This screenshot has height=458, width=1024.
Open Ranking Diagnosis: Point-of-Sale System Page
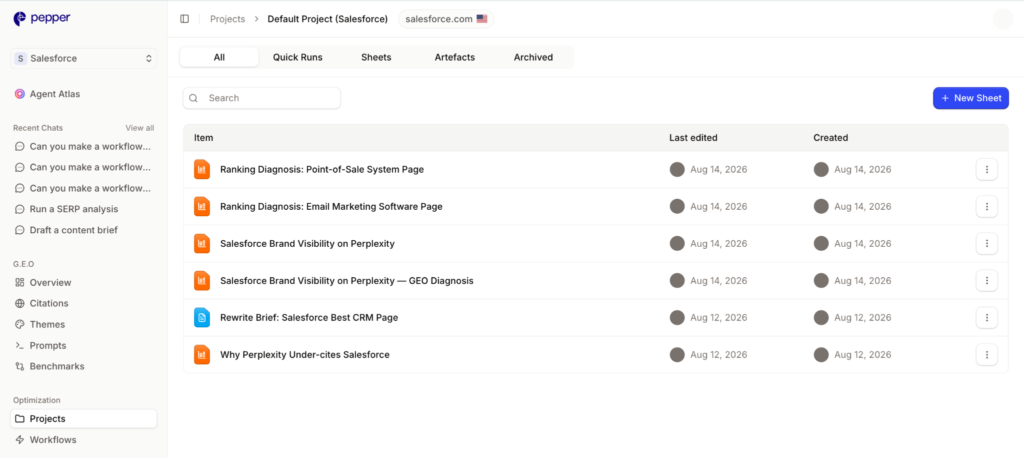321,169
